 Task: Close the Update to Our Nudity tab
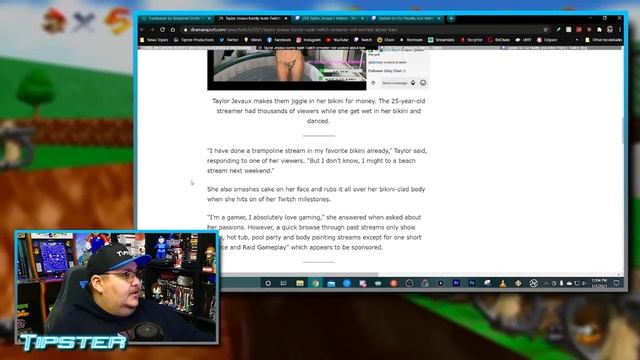(439, 18)
